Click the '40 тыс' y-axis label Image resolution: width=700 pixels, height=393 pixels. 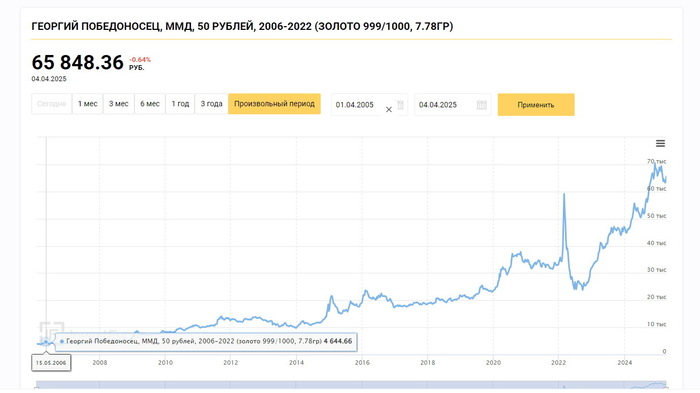[656, 243]
